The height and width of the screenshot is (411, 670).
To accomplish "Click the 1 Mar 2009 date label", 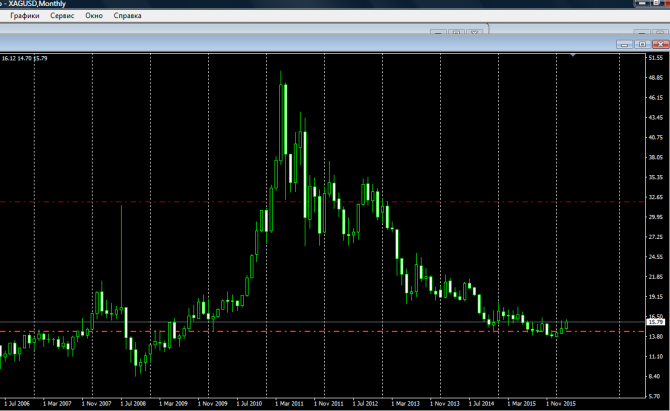I will coord(173,403).
